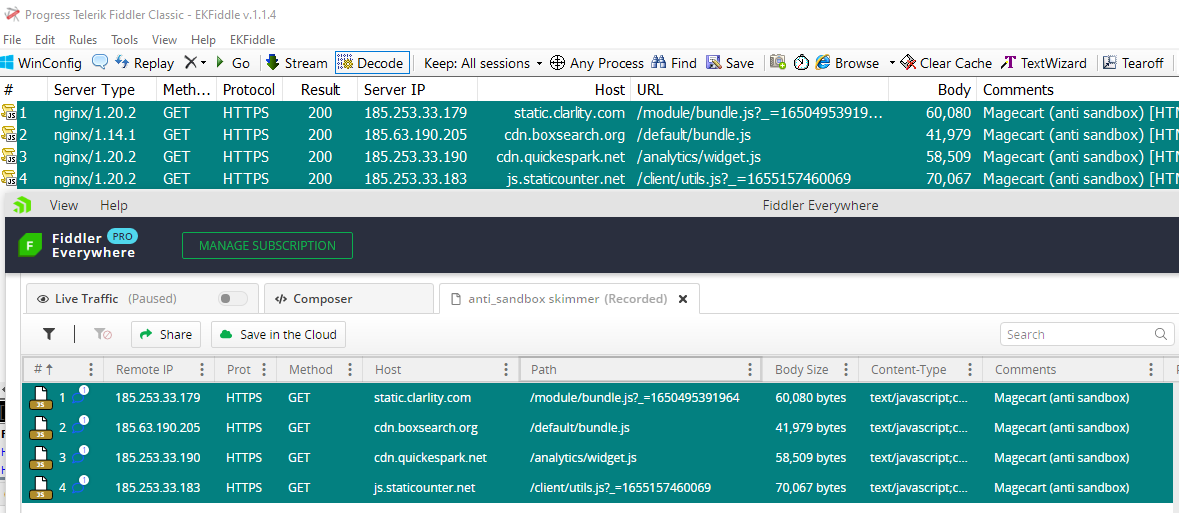Screen dimensions: 1179x513
Task: Click Save in the Cloud button
Action: 278,334
